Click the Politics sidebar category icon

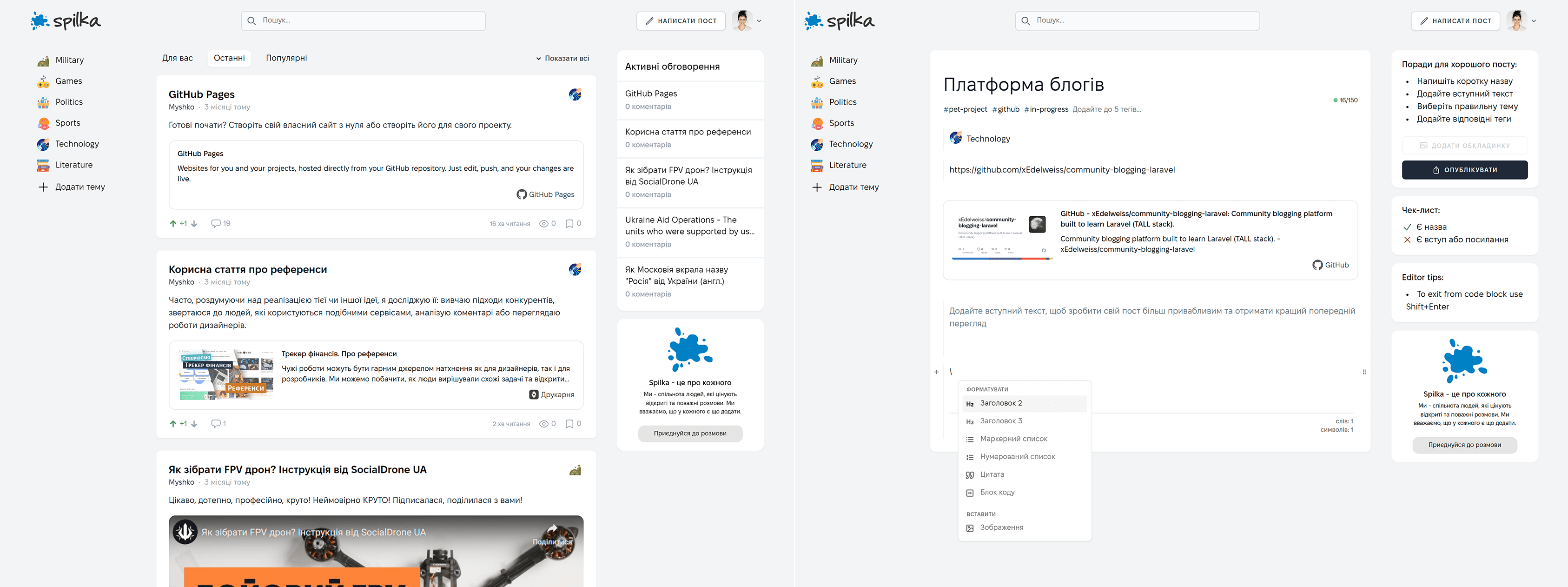click(42, 102)
